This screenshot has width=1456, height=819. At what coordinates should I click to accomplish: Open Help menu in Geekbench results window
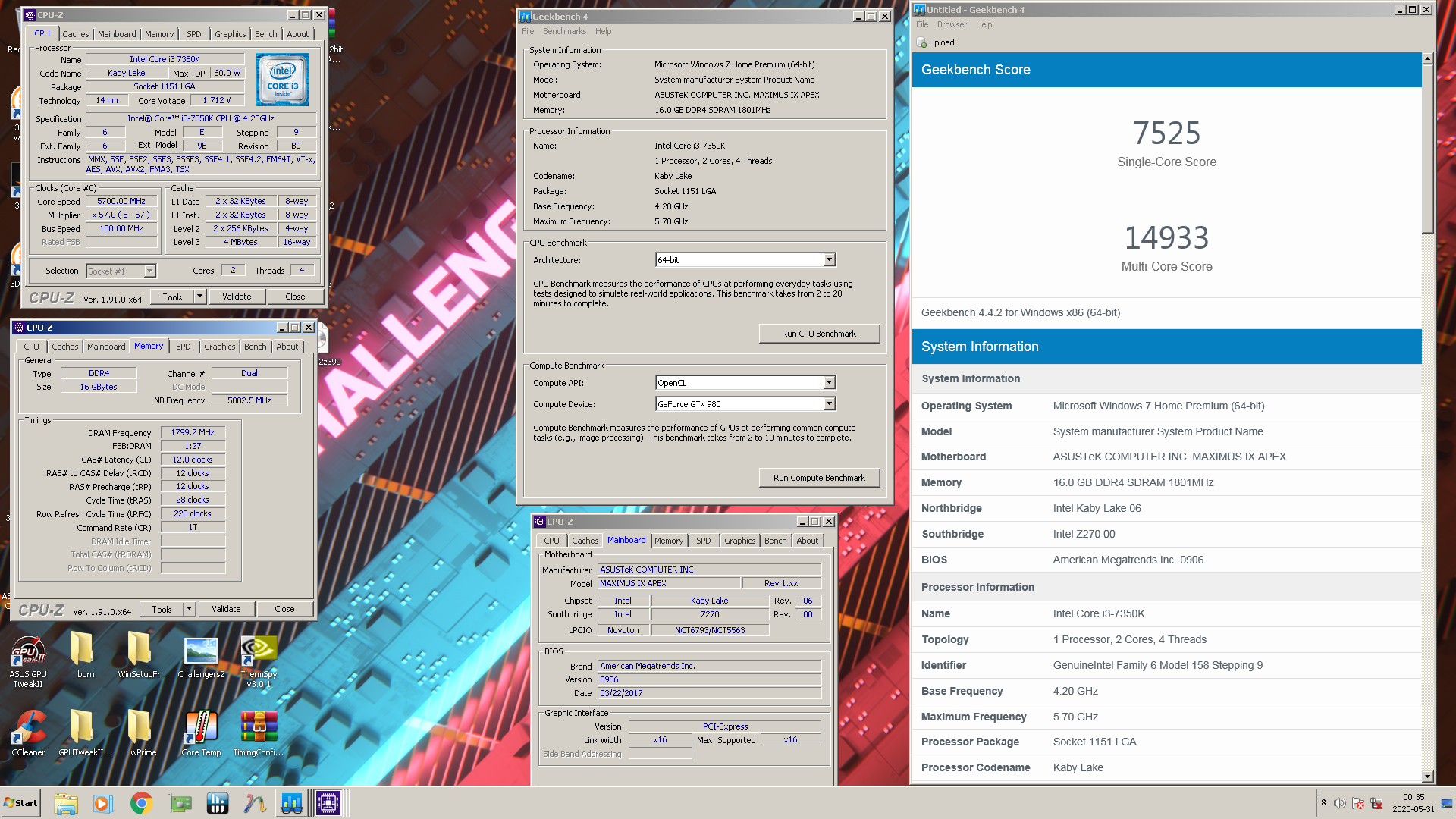pos(984,24)
